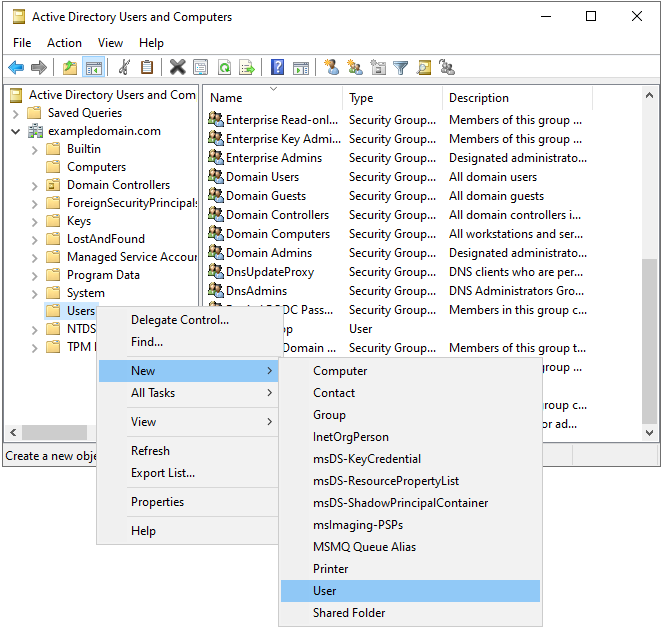Click the Up one level folder icon
Screen dimensions: 662x629
[70, 68]
